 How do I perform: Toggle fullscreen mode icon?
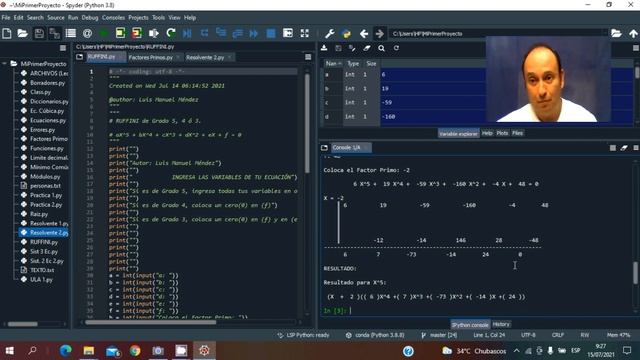coord(304,33)
